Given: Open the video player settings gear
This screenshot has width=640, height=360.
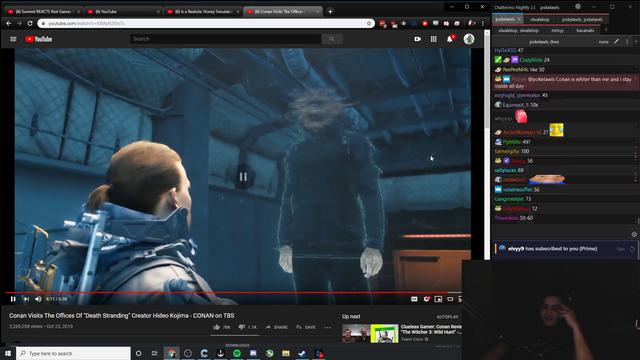Looking at the screenshot, I should 426,299.
